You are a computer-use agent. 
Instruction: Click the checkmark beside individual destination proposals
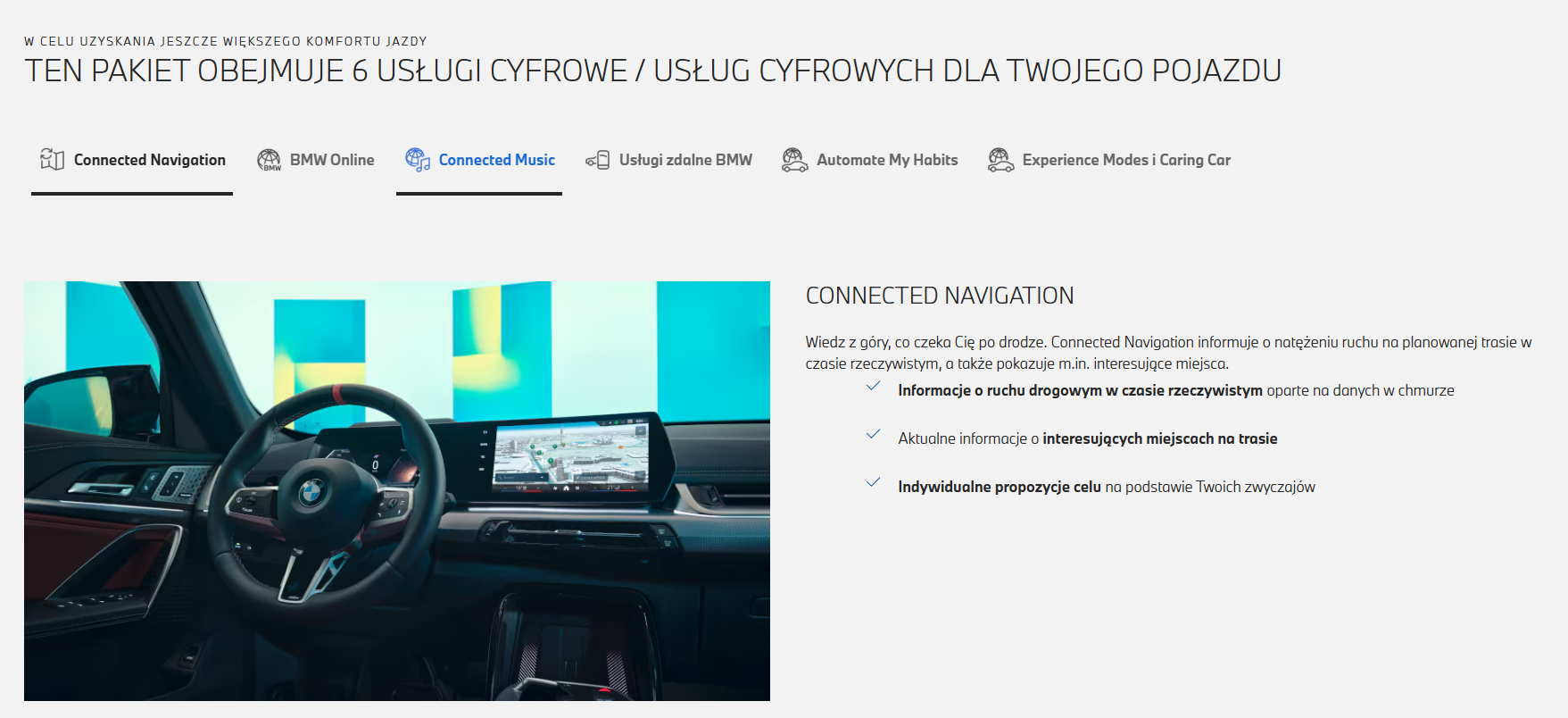click(874, 483)
